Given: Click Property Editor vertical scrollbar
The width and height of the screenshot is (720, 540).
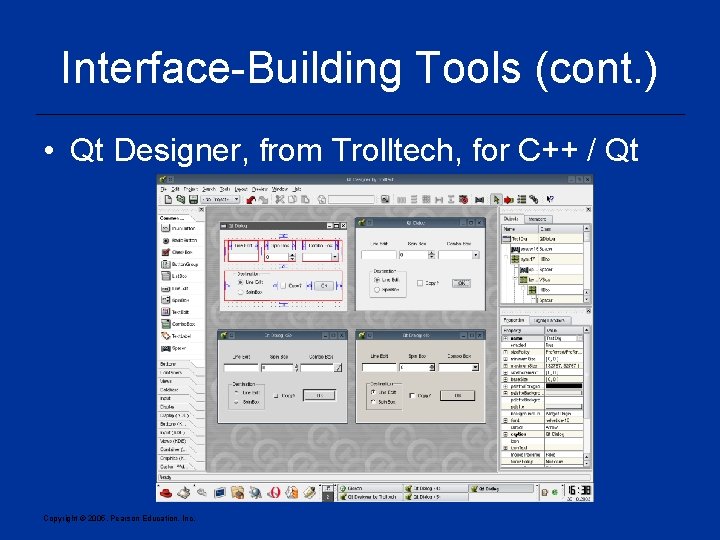Looking at the screenshot, I should pyautogui.click(x=587, y=396).
